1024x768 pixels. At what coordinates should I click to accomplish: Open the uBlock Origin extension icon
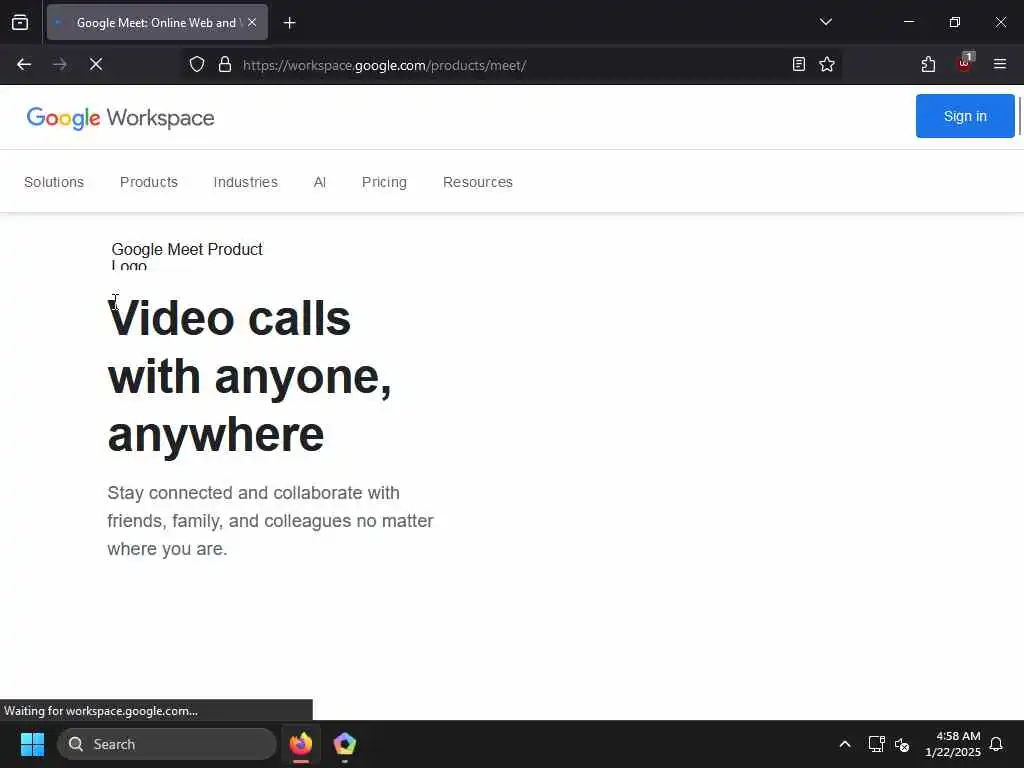click(965, 63)
